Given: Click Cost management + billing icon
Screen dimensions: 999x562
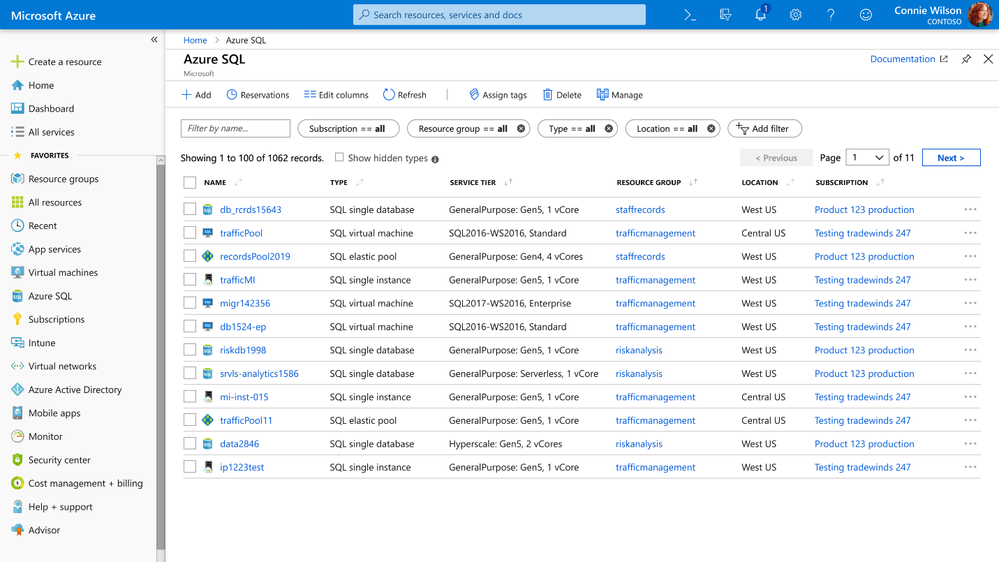Looking at the screenshot, I should click(17, 483).
